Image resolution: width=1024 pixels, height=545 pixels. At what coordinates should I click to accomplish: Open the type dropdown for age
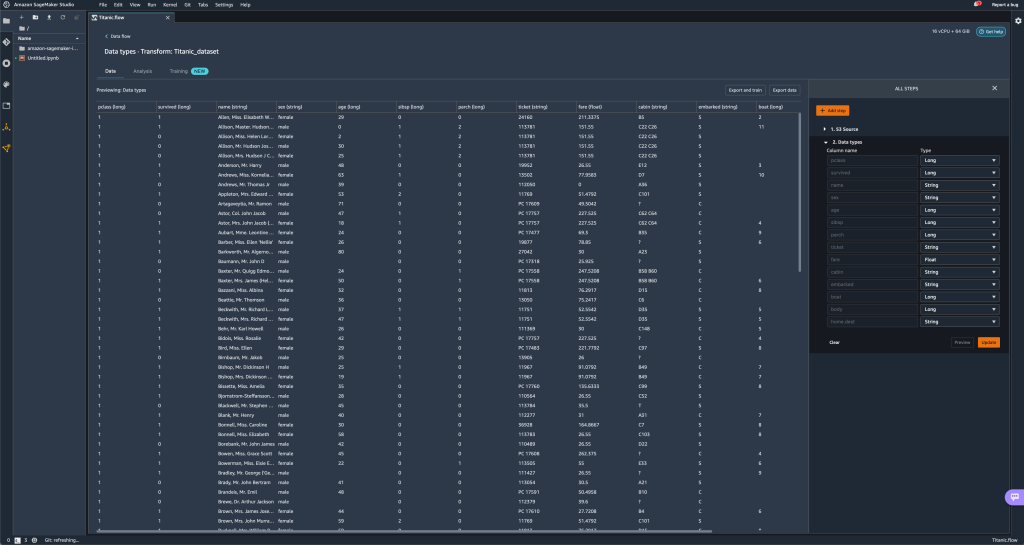tap(959, 210)
